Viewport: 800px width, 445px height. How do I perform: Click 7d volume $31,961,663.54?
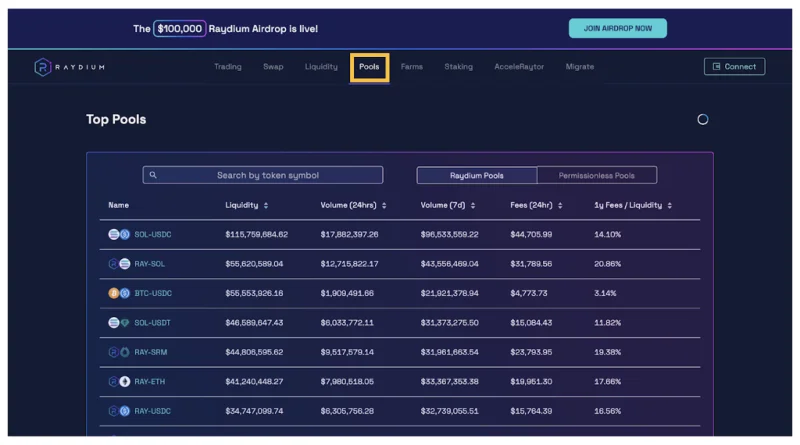449,352
